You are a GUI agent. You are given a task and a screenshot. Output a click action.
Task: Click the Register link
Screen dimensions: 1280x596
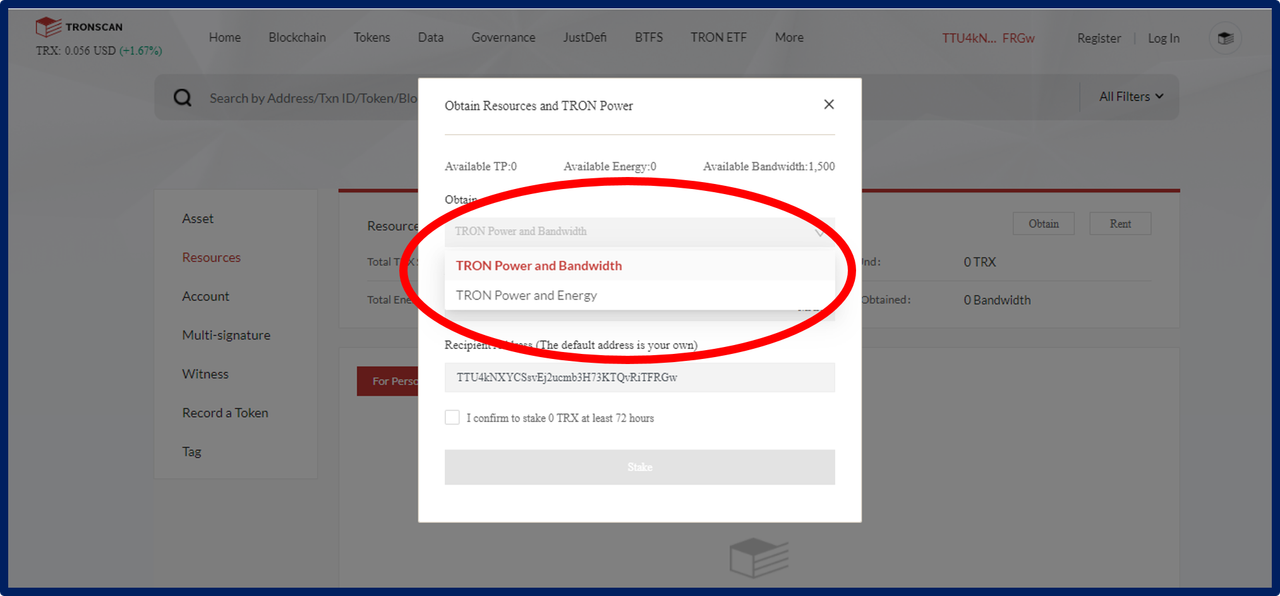(x=1099, y=38)
